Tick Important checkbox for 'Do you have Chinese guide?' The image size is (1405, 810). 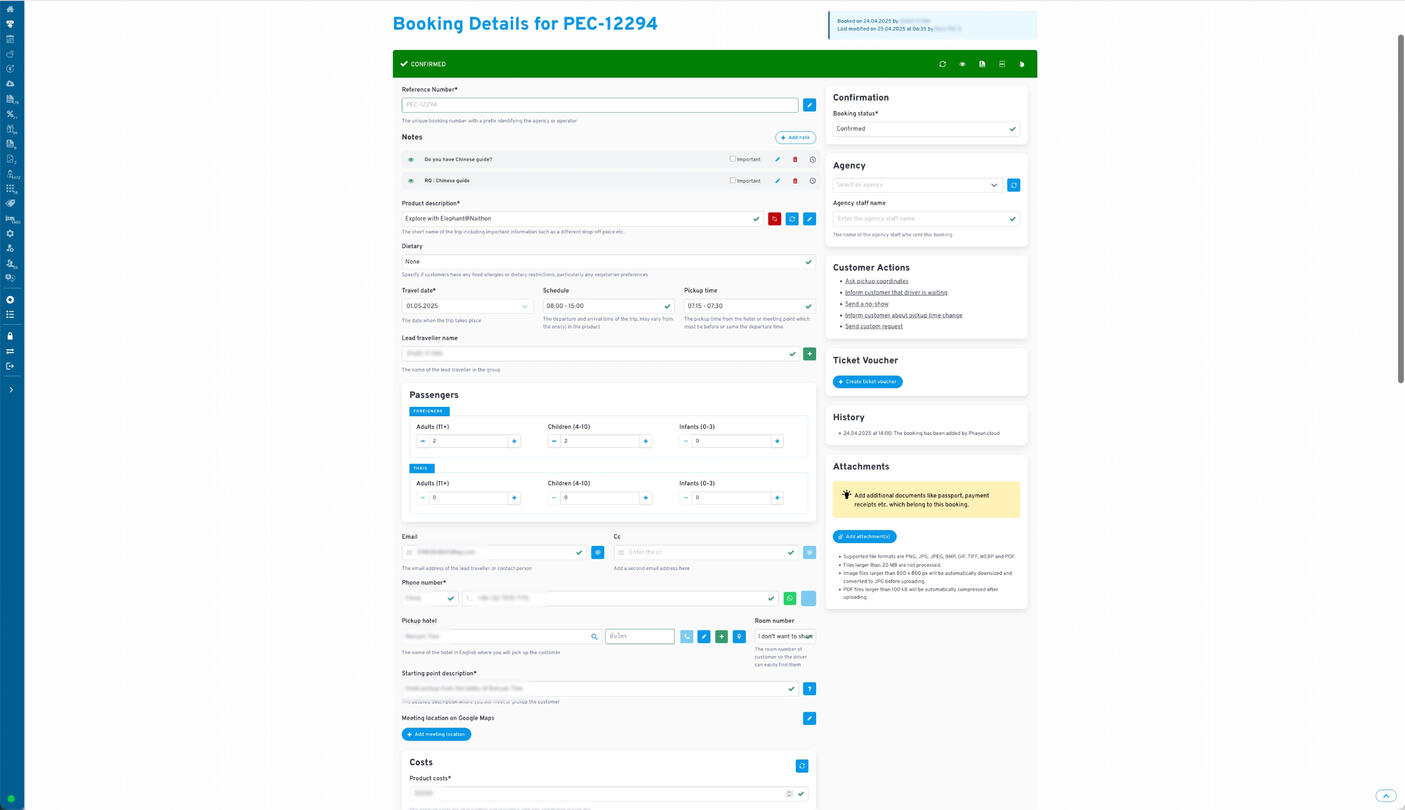(733, 159)
